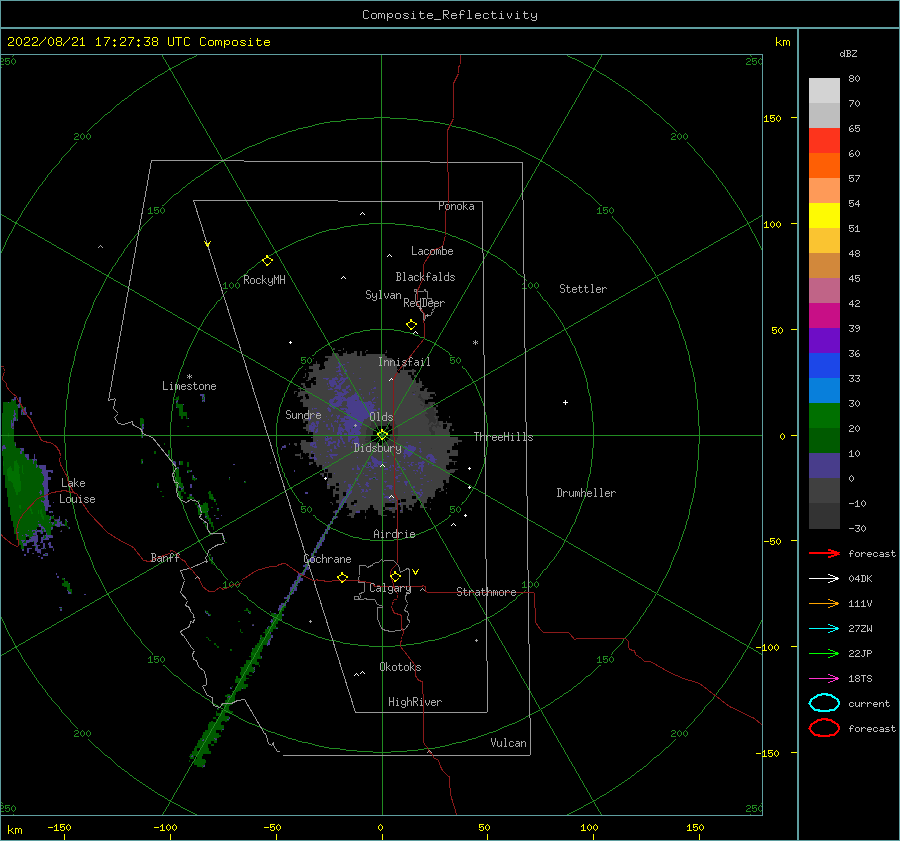Click the green 22JP arrow in legend
Image resolution: width=900 pixels, height=841 pixels.
point(824,653)
